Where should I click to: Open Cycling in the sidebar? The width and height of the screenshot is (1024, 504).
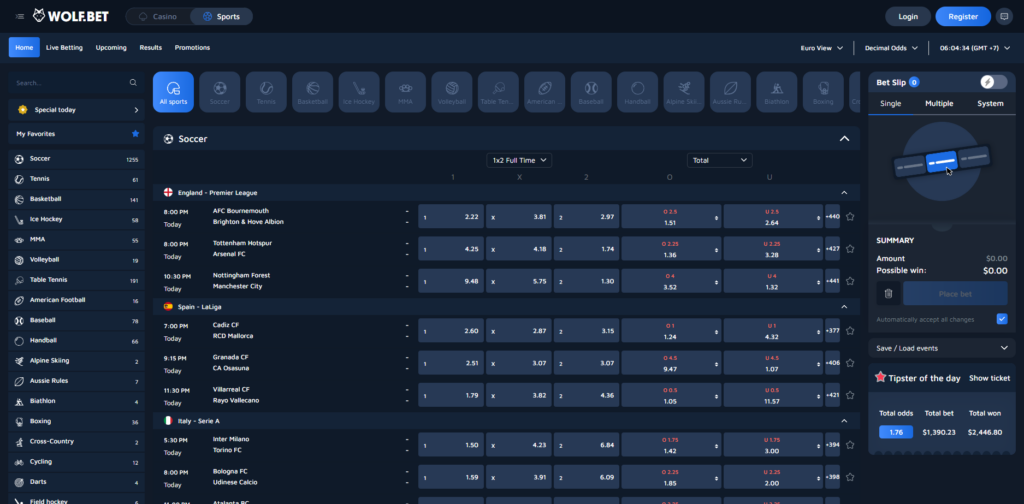click(x=76, y=462)
